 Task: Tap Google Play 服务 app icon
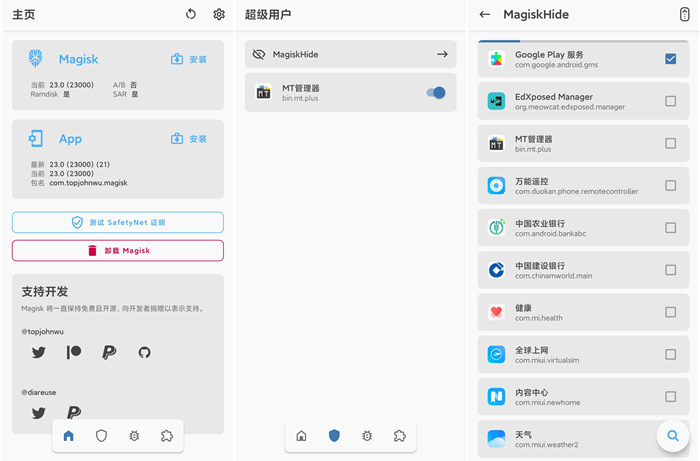coord(496,59)
